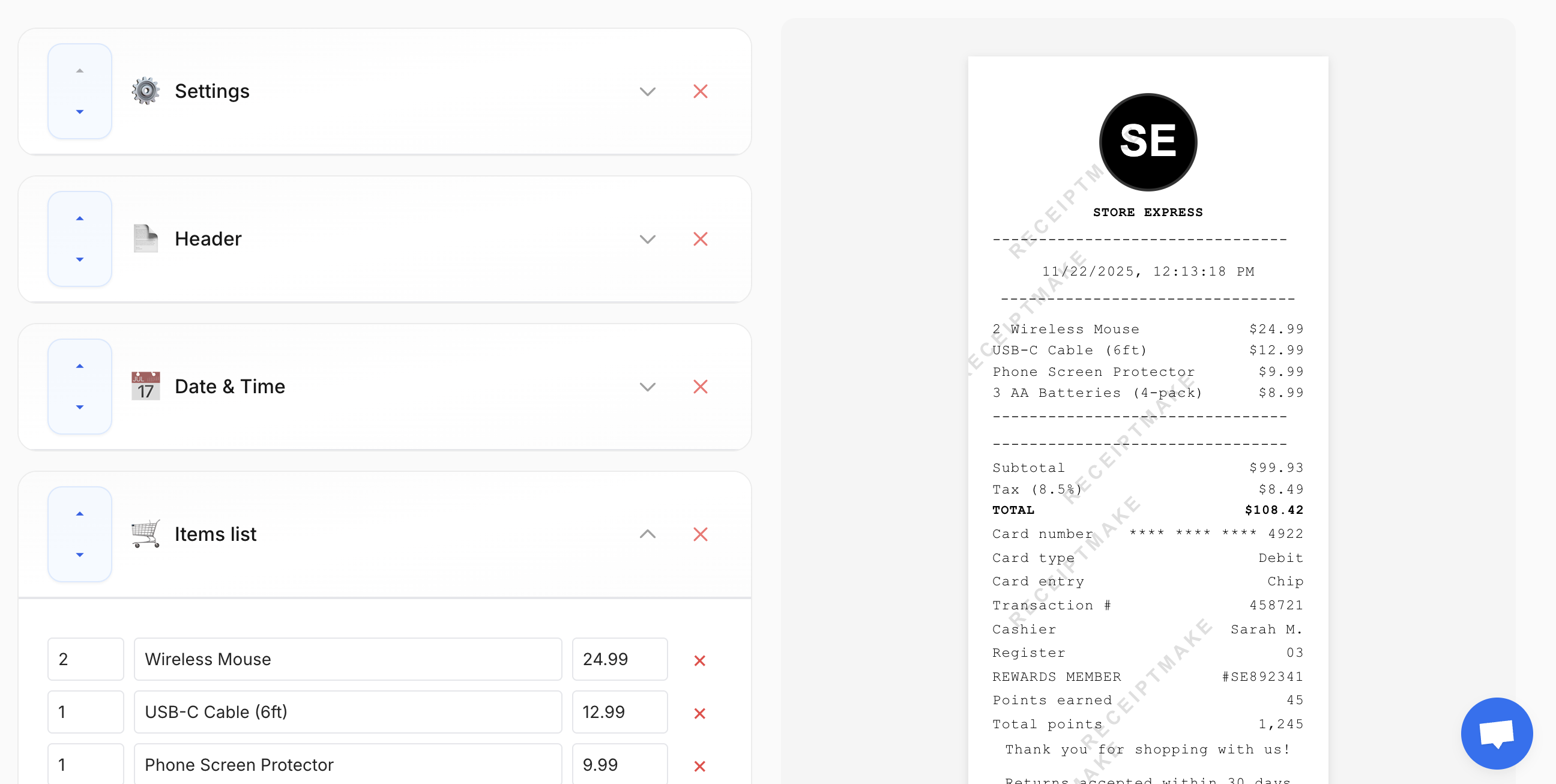Move the Settings section up
Screen dimensions: 1556x784
pos(79,70)
